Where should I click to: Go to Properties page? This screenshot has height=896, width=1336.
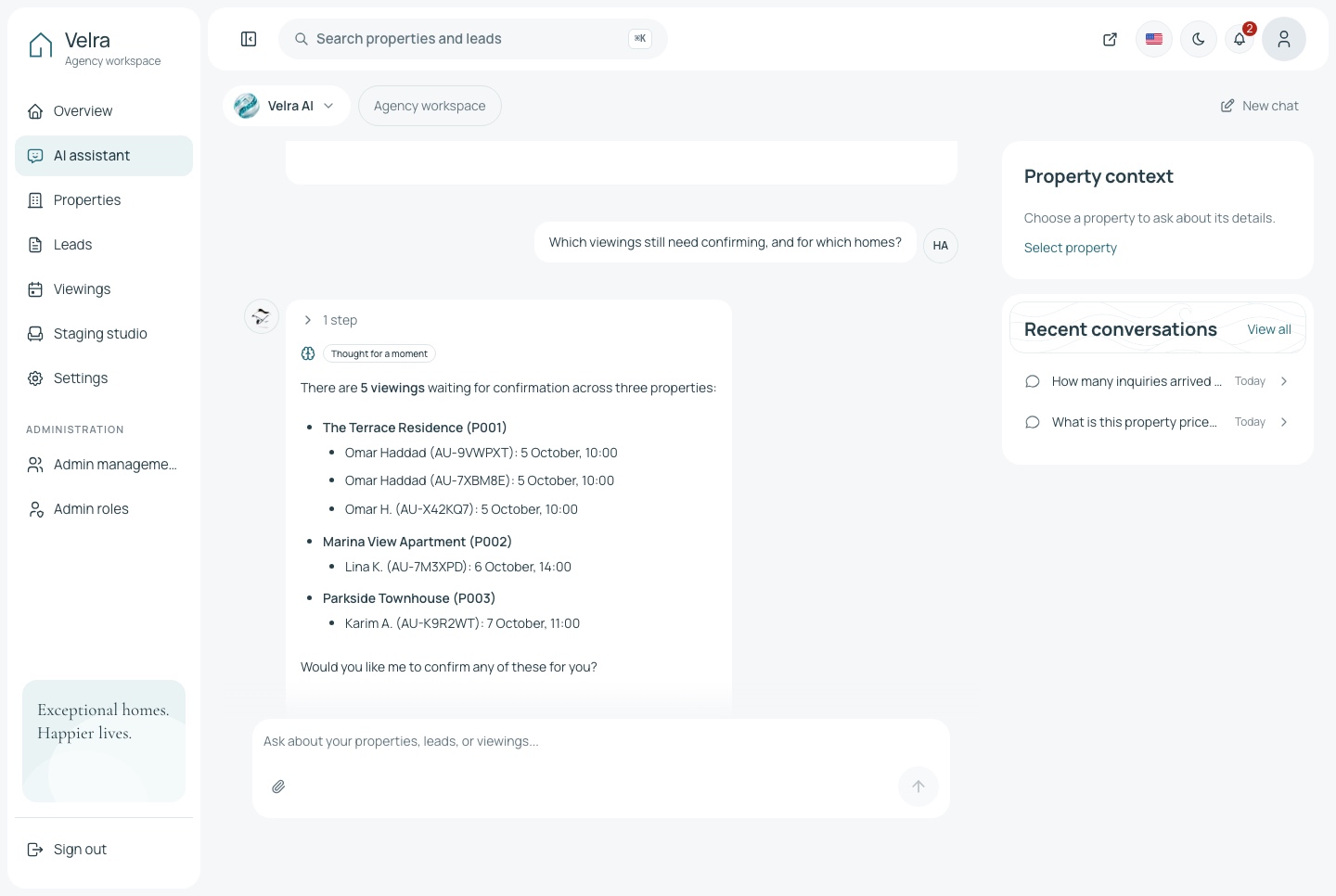coord(104,200)
